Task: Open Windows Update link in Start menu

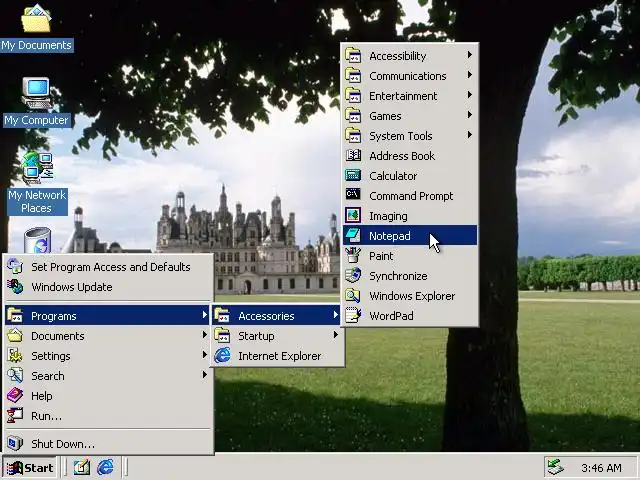Action: click(108, 287)
